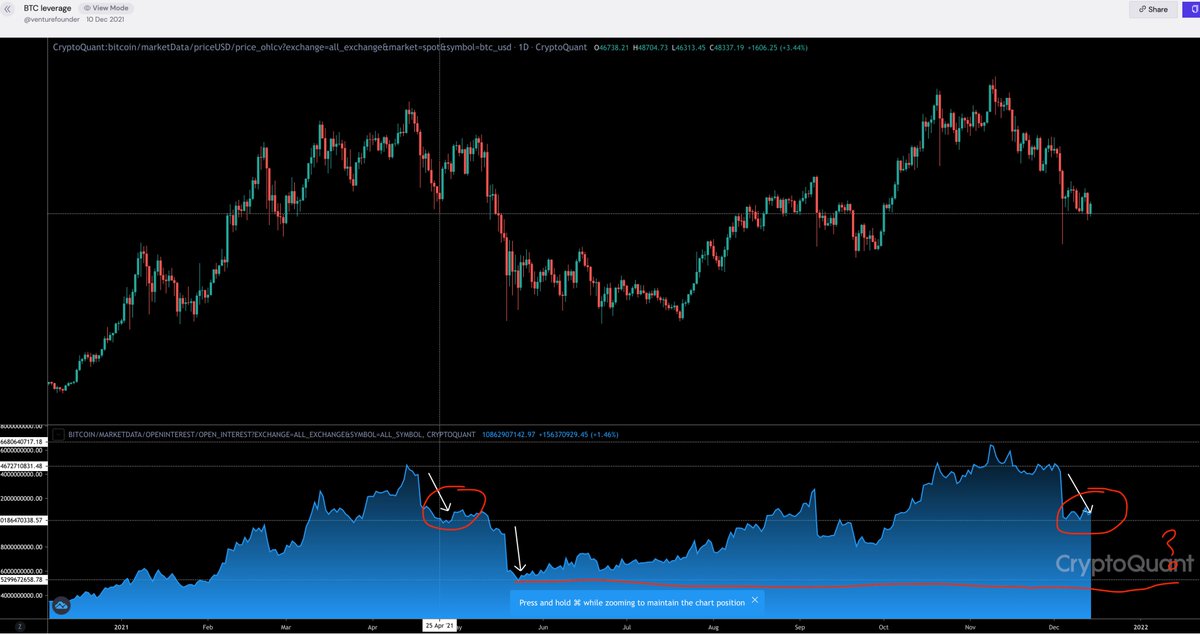Click the BTC leverage idea title

[x=47, y=8]
